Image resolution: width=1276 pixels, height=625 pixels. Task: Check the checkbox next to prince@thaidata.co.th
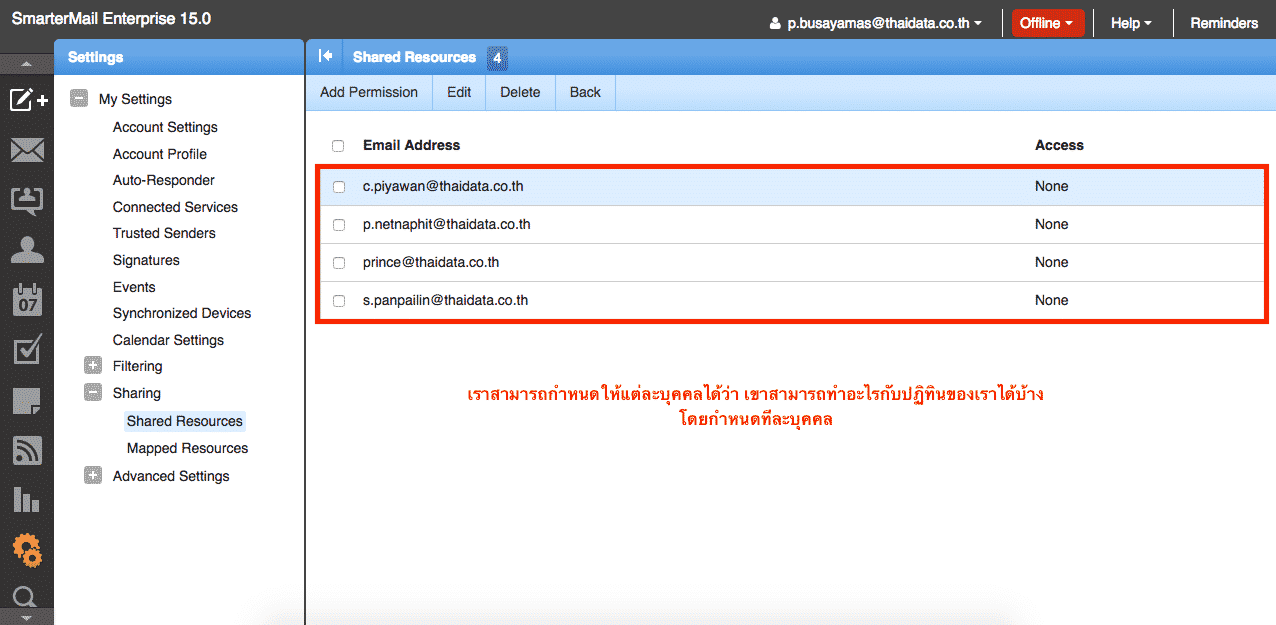click(x=338, y=262)
